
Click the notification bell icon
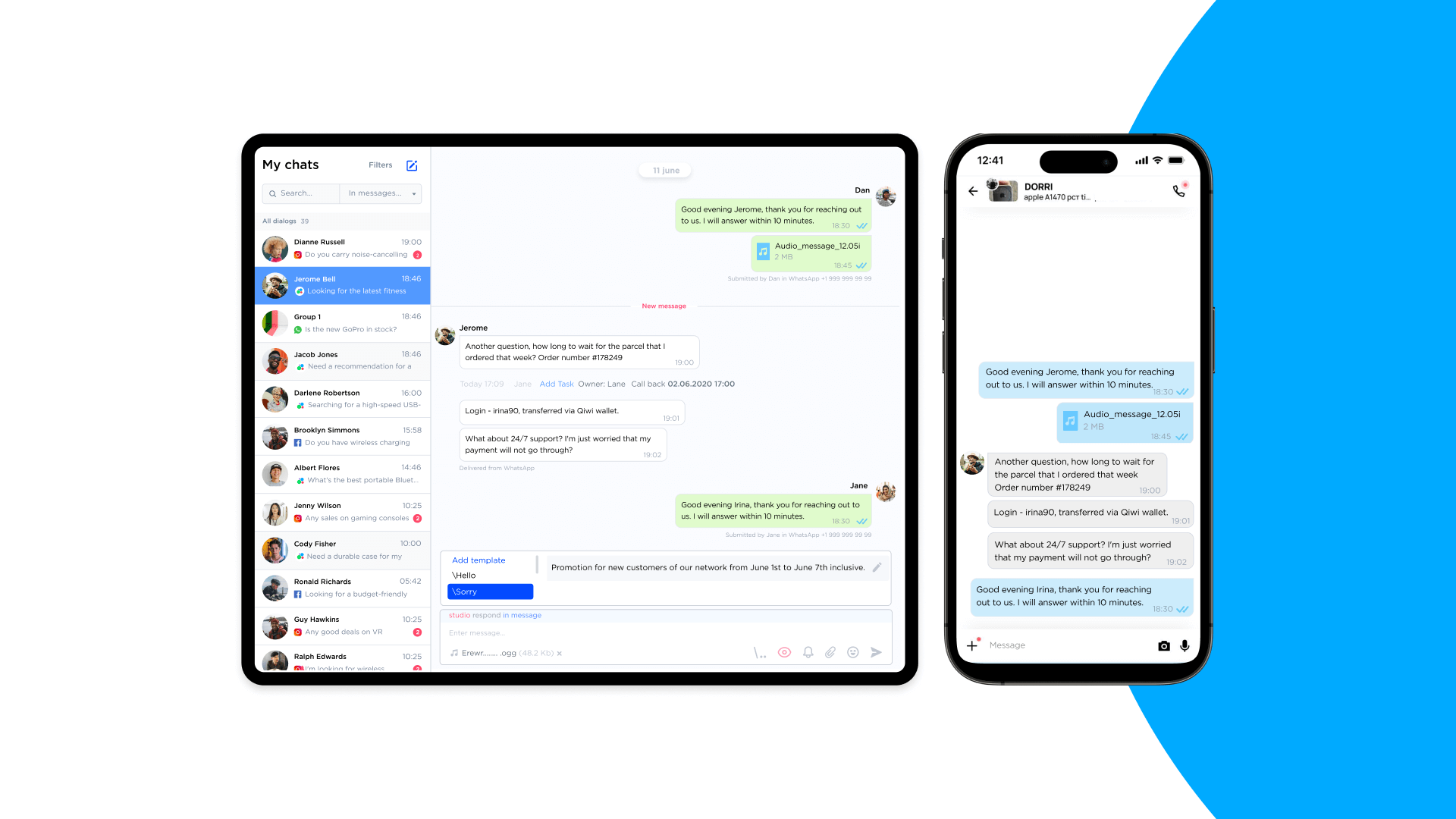(x=807, y=652)
